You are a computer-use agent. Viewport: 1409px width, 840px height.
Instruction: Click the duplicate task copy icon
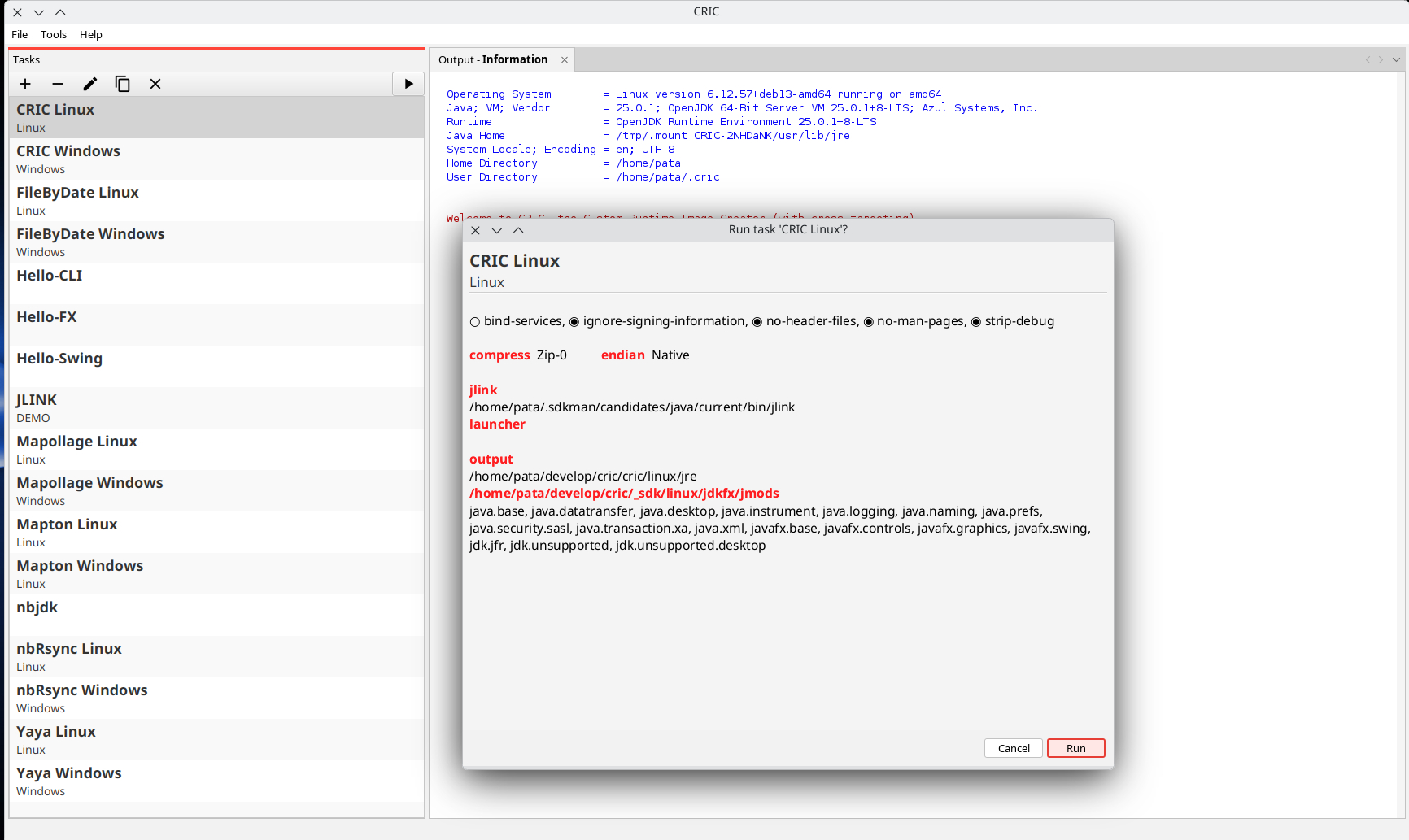point(123,84)
